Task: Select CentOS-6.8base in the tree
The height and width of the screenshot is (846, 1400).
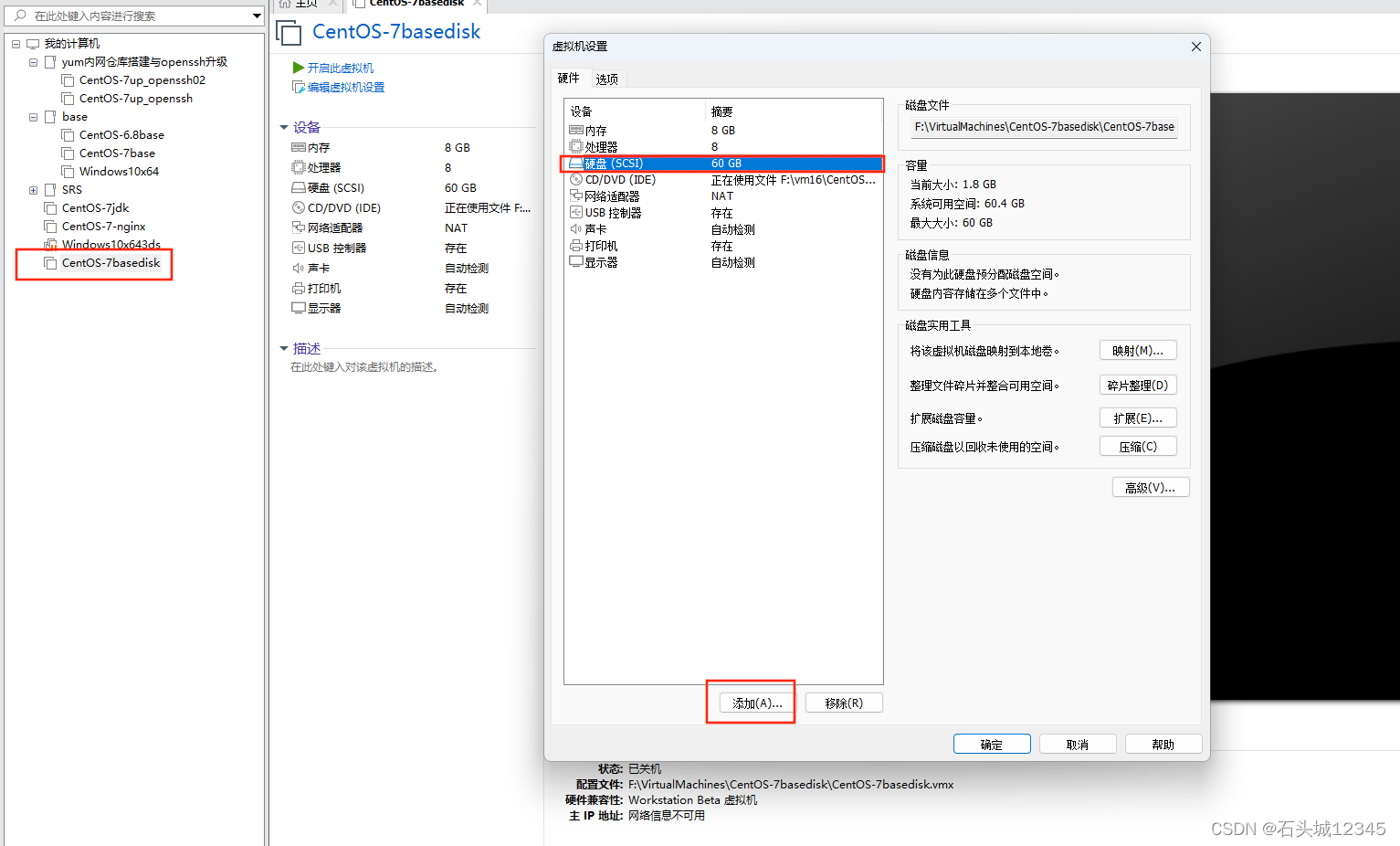Action: click(121, 135)
